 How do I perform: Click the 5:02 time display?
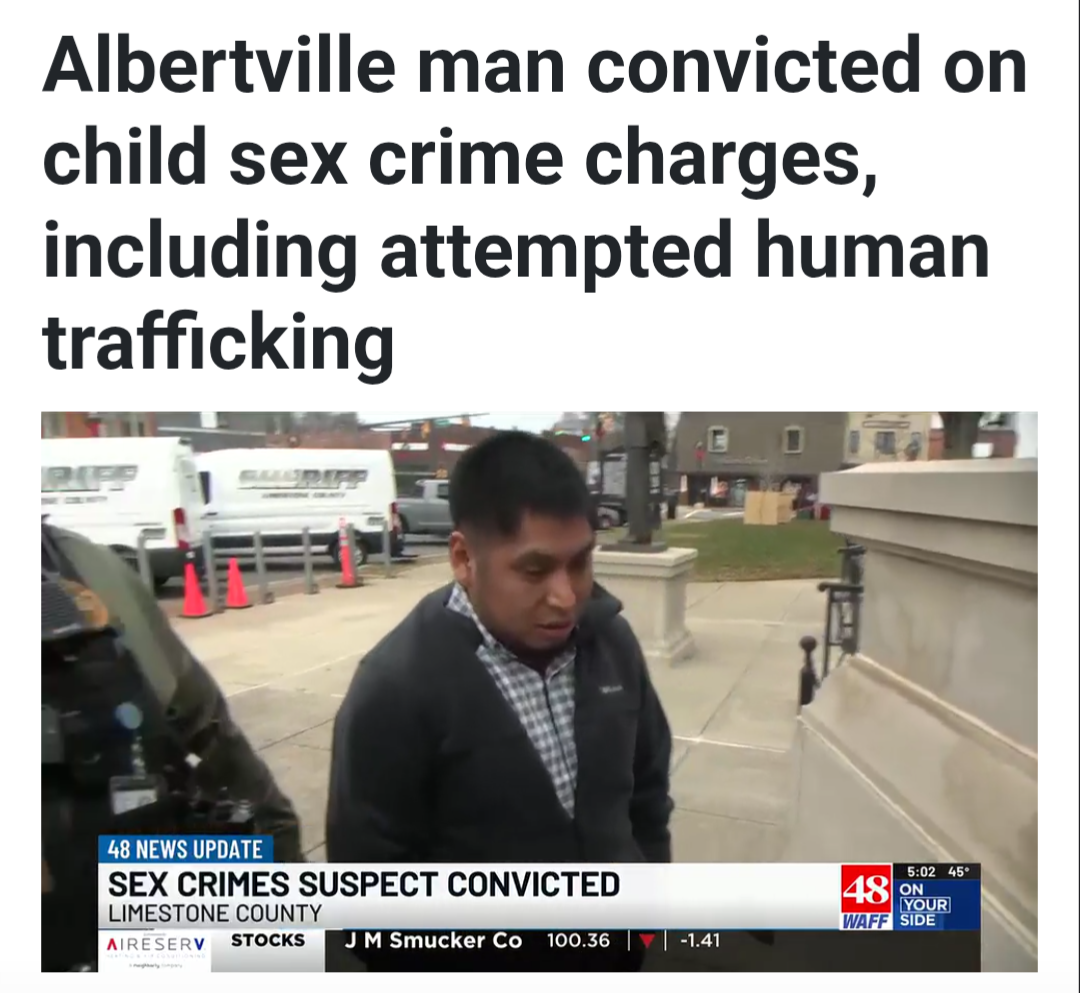[922, 872]
